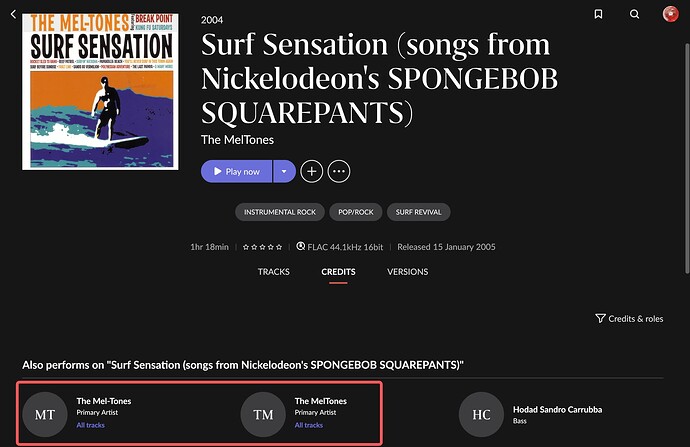This screenshot has width=690, height=447.
Task: Open The MelTones artist link under title
Action: click(237, 139)
